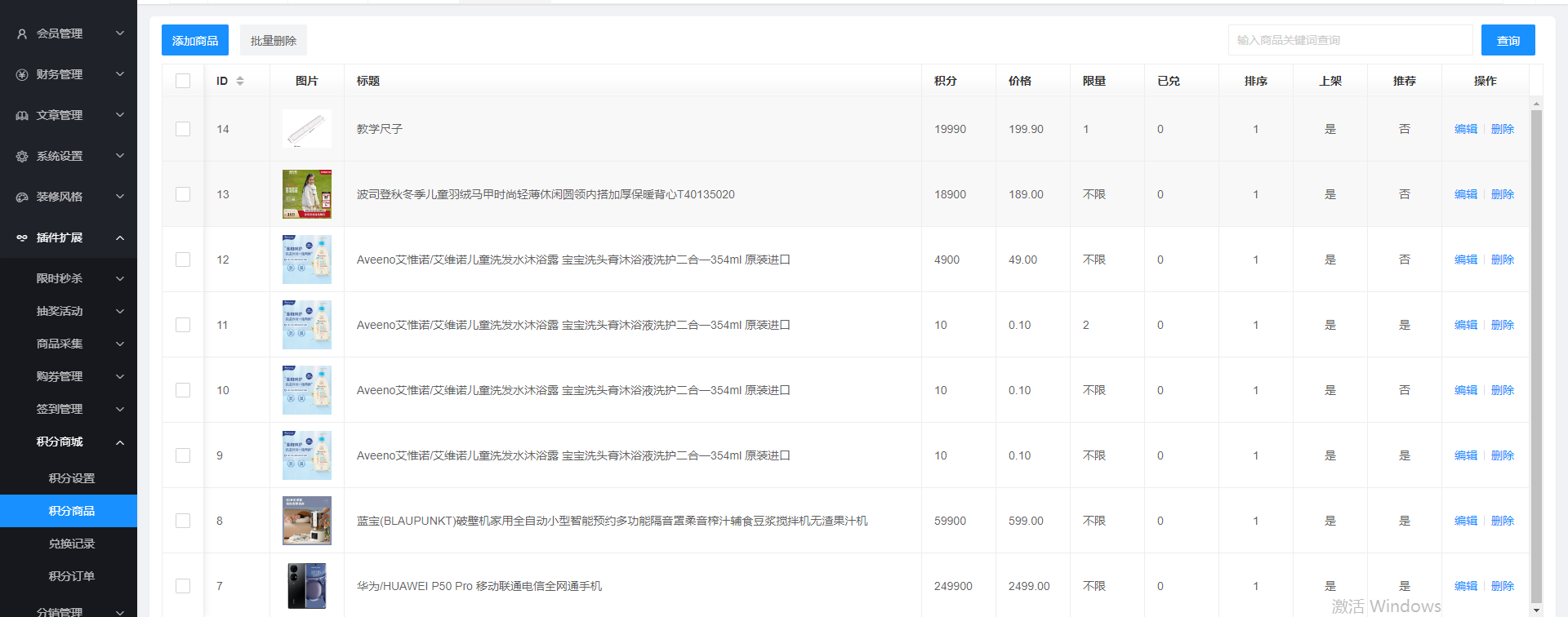Open 积分设置 in the sidebar
This screenshot has height=617, width=1568.
point(72,478)
